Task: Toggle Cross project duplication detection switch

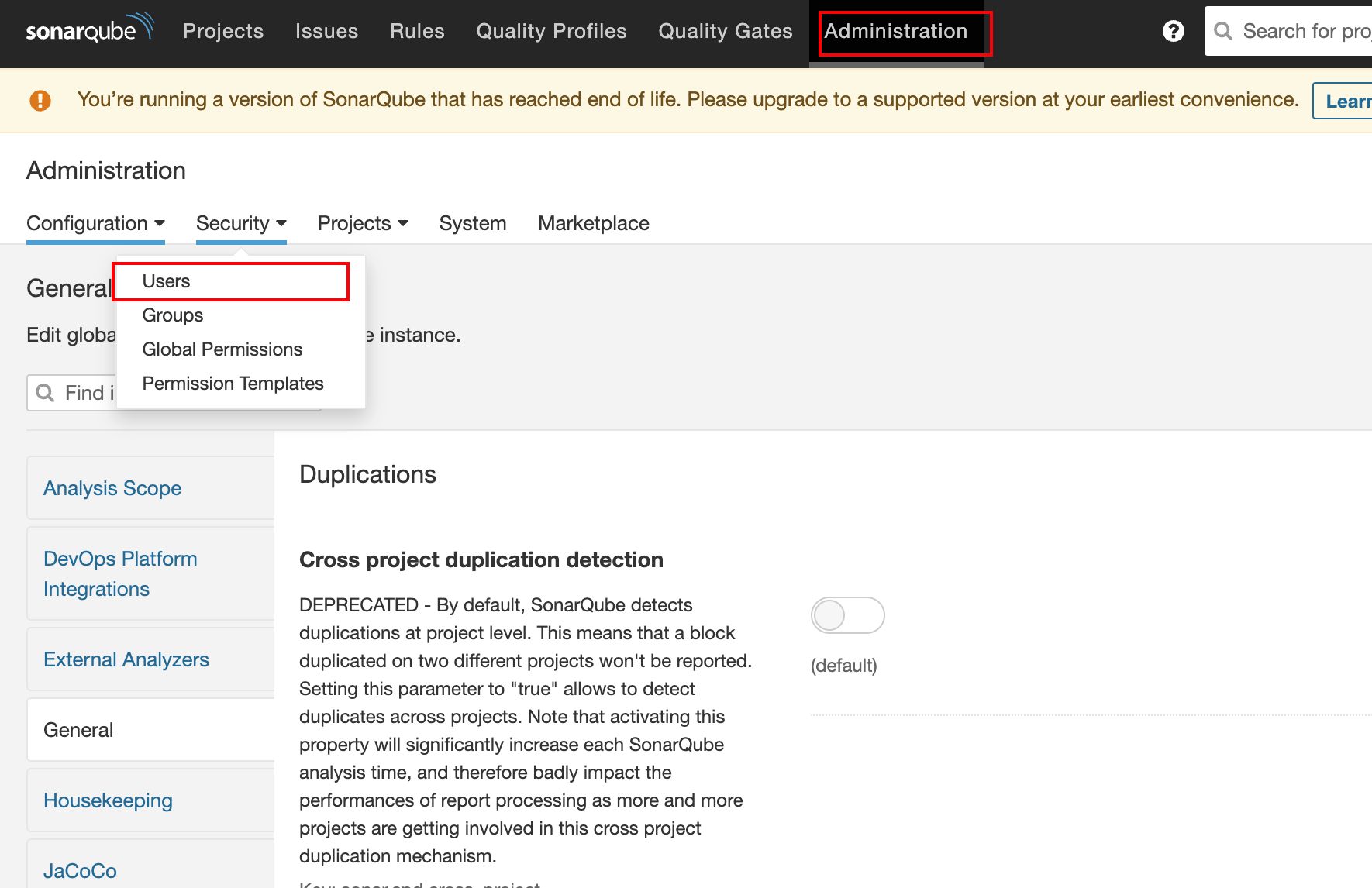Action: 847,615
